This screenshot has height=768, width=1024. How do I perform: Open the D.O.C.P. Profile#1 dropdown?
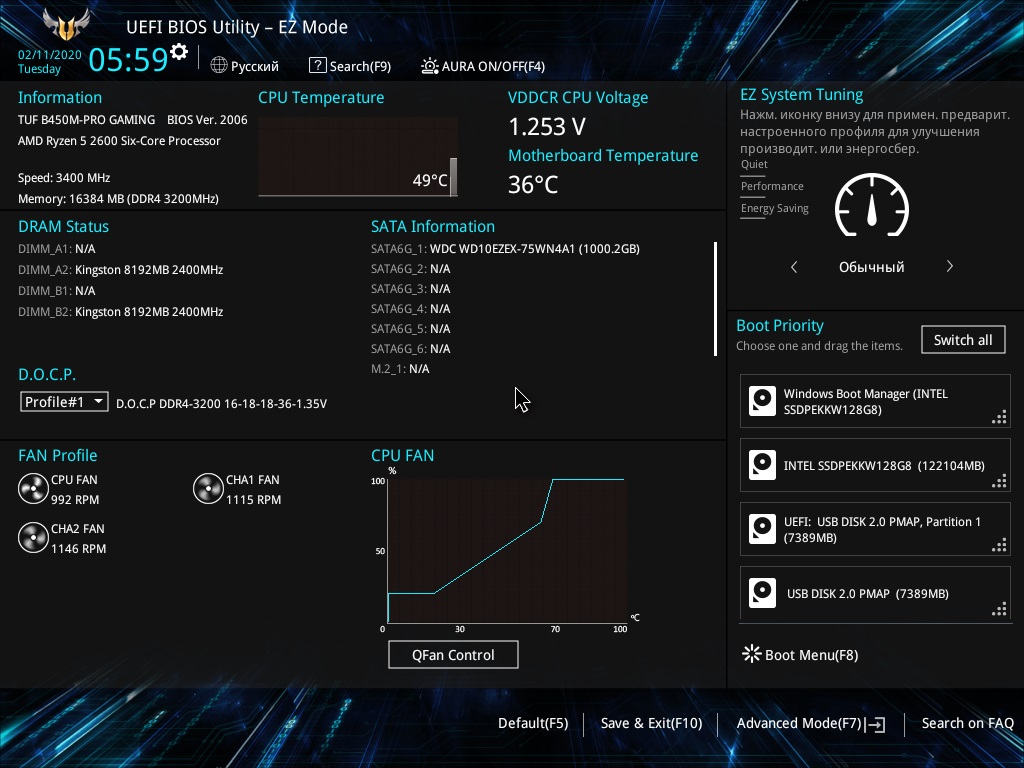pos(64,402)
